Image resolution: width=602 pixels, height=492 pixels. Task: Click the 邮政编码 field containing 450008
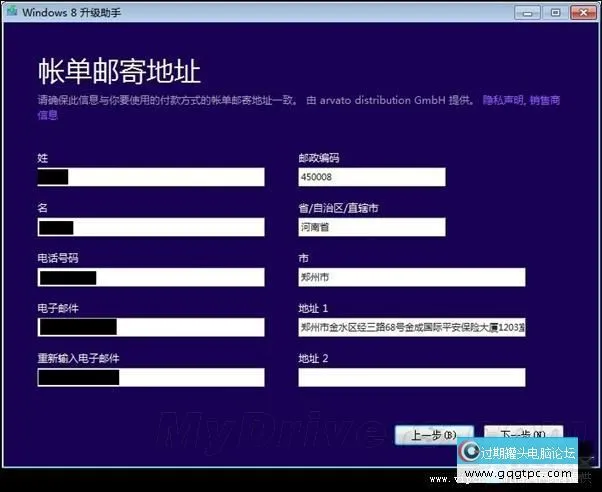tap(371, 177)
